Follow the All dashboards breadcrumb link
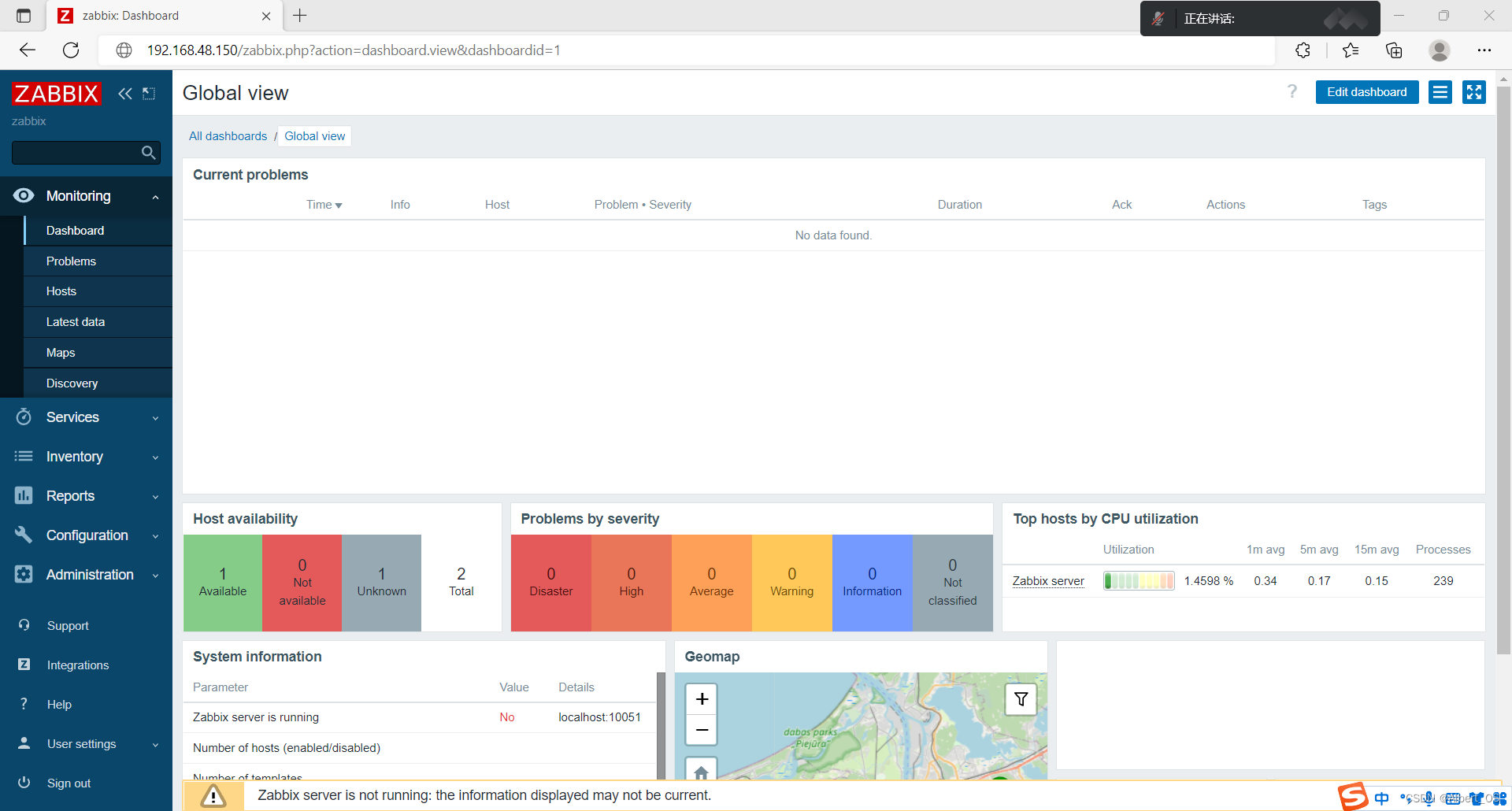Image resolution: width=1512 pixels, height=811 pixels. 228,136
